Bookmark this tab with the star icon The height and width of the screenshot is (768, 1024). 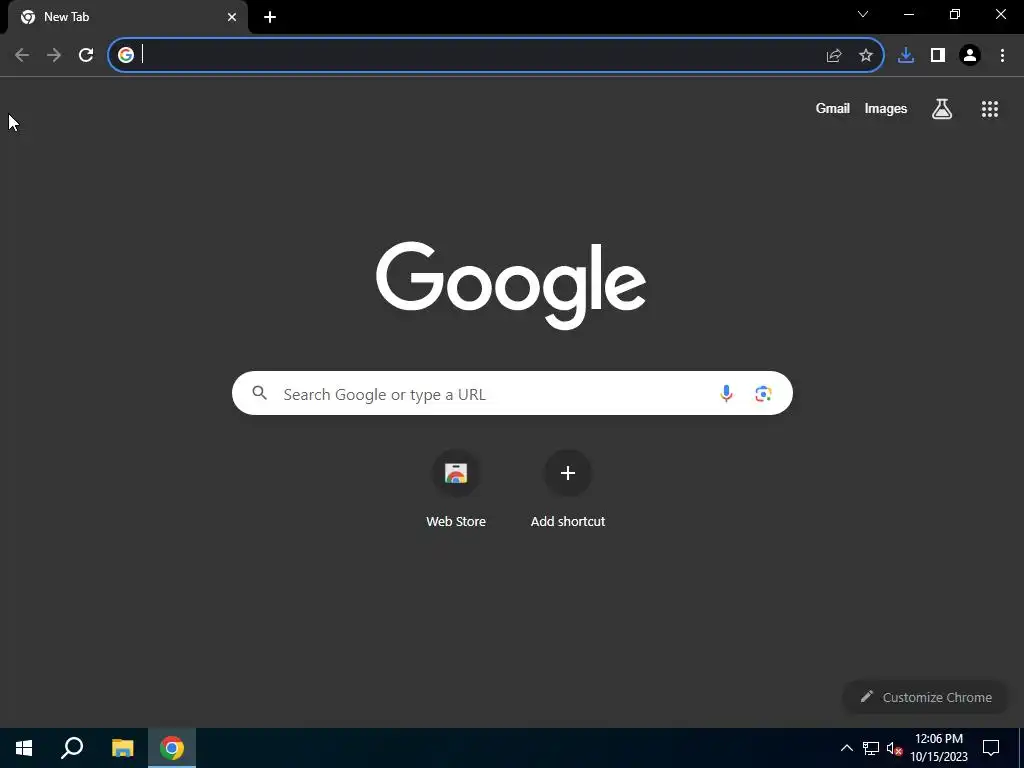click(866, 56)
